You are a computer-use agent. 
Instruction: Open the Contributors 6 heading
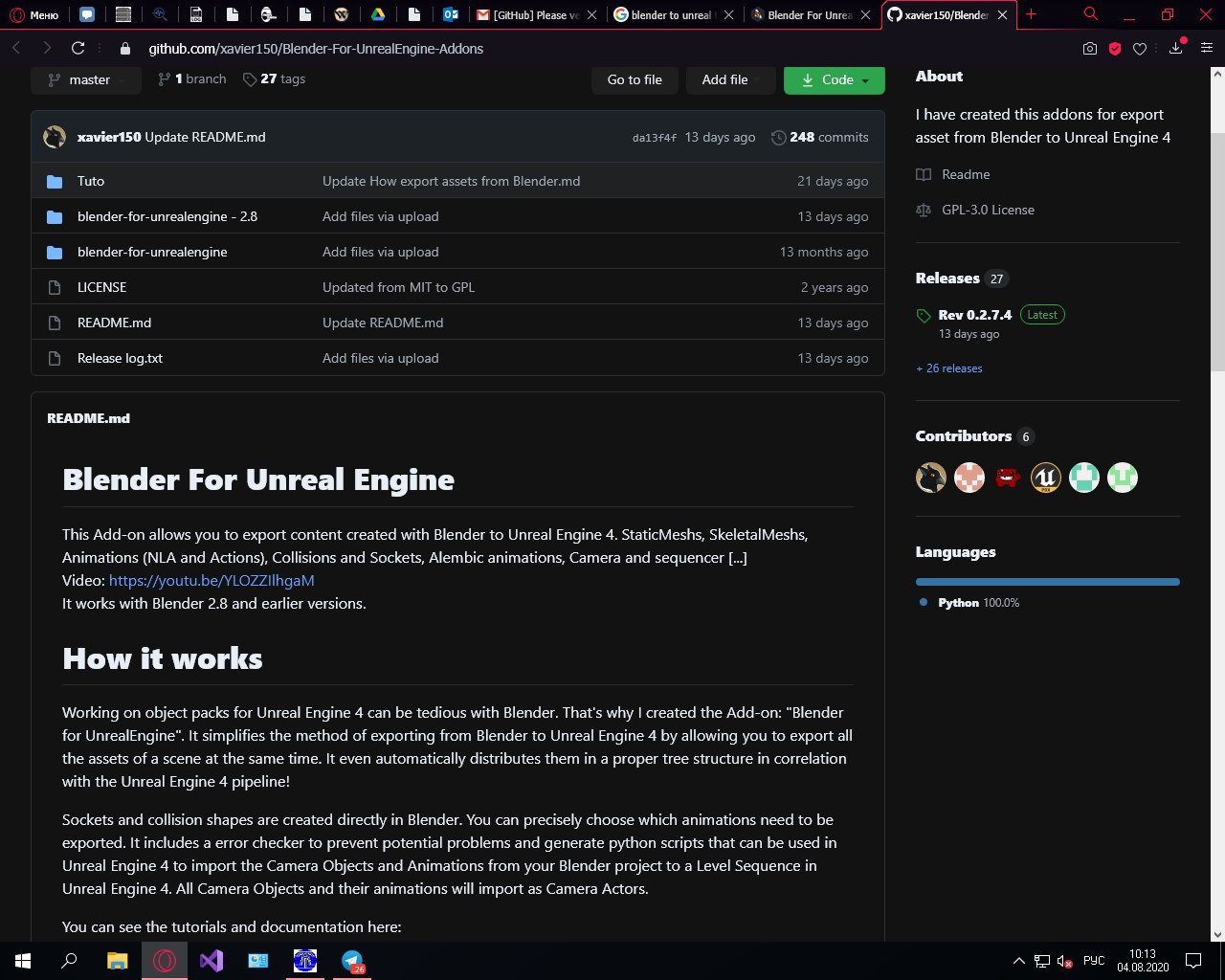975,436
